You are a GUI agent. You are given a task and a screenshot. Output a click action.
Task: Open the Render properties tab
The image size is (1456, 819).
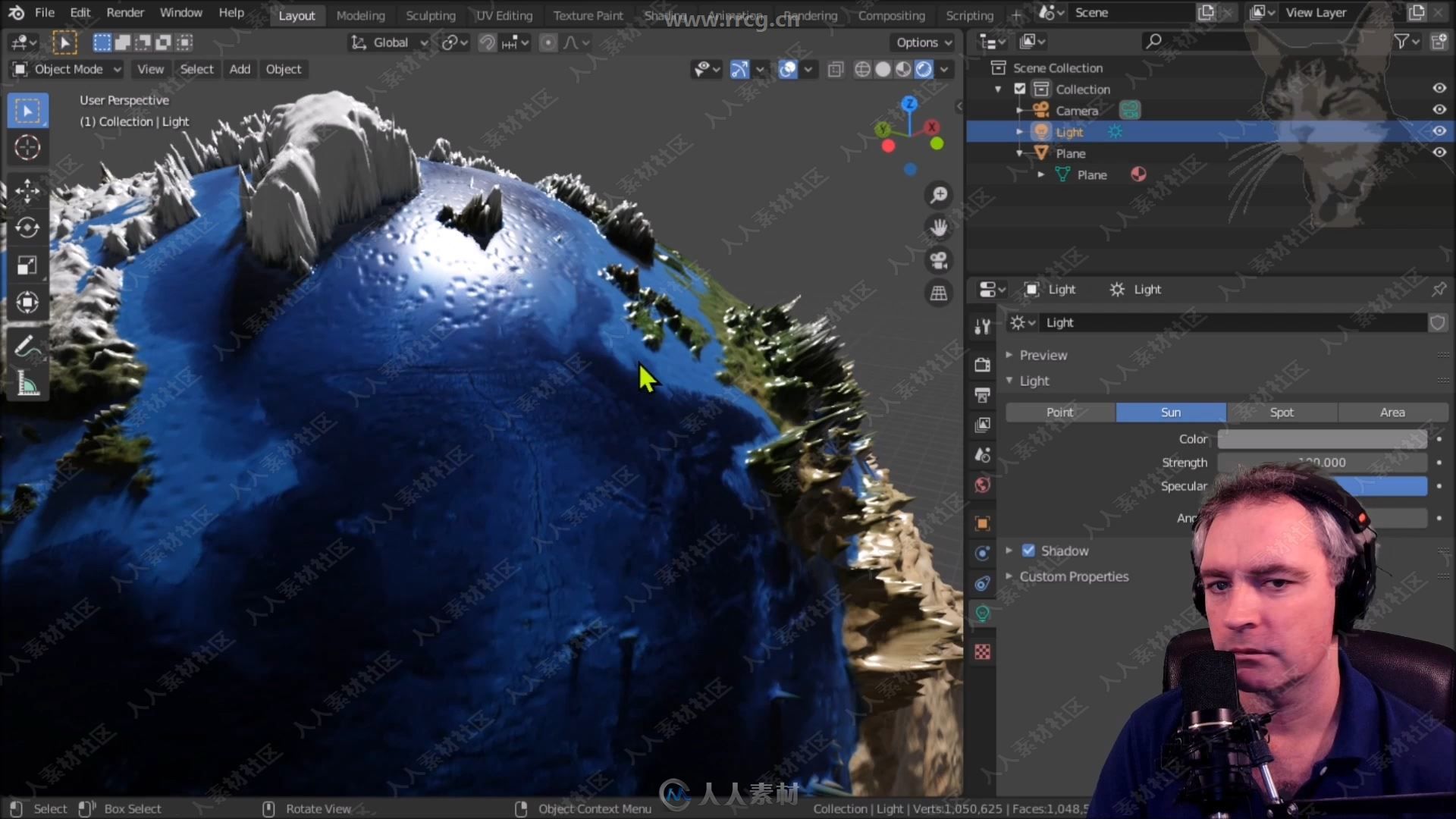click(982, 365)
